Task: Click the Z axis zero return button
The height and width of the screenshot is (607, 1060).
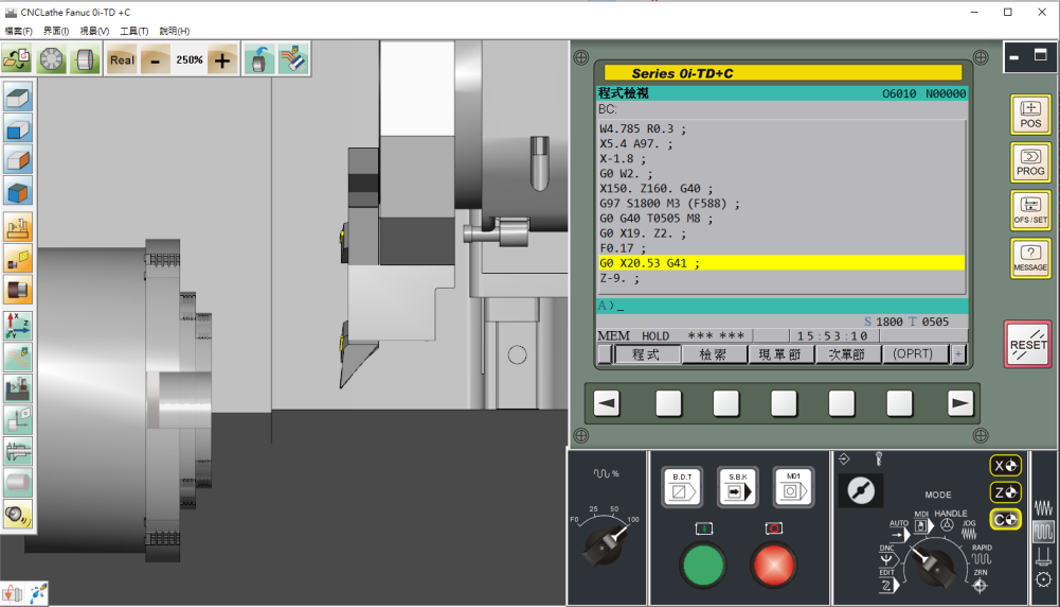Action: pos(1005,493)
